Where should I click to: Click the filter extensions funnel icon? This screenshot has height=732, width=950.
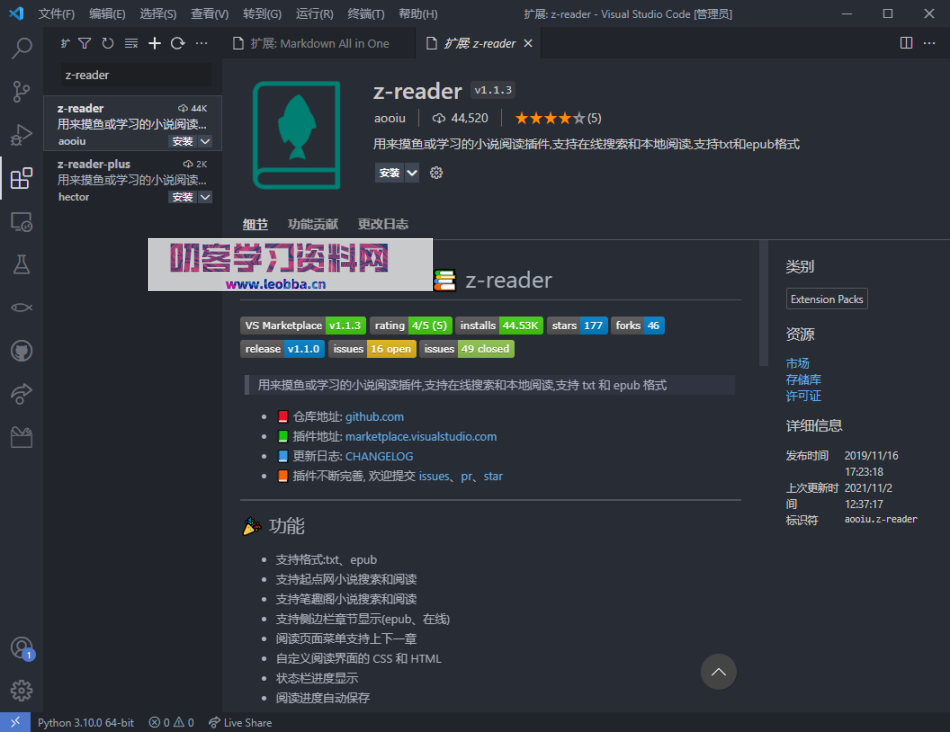[85, 44]
